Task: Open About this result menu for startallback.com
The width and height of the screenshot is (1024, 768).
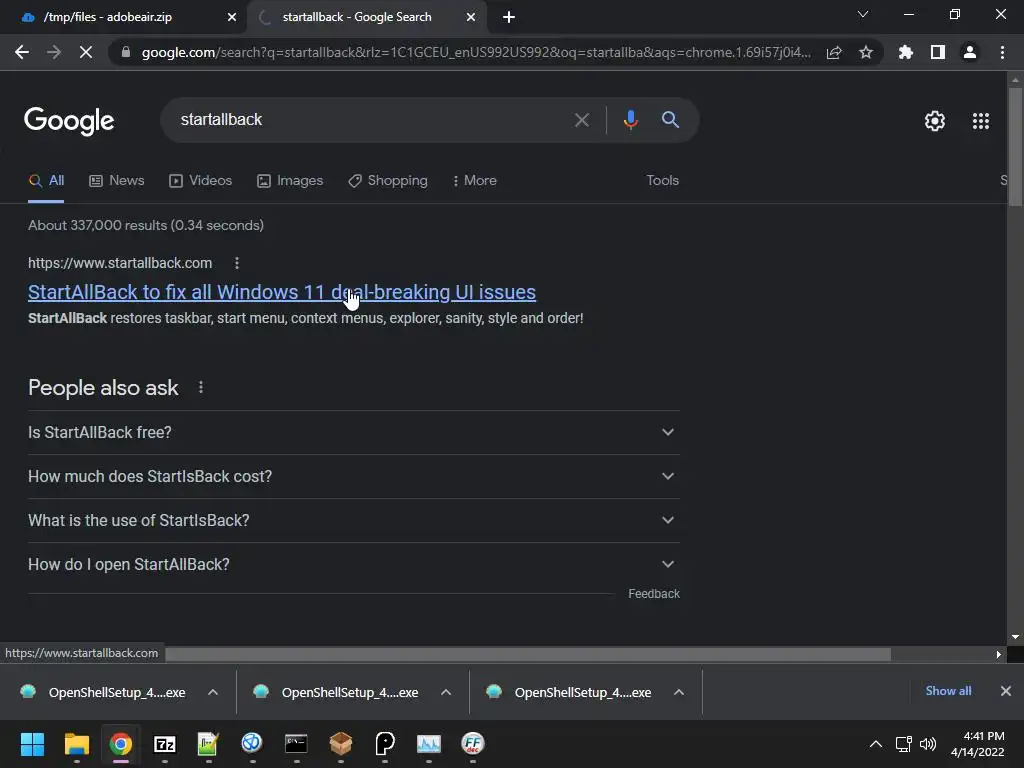Action: (237, 263)
